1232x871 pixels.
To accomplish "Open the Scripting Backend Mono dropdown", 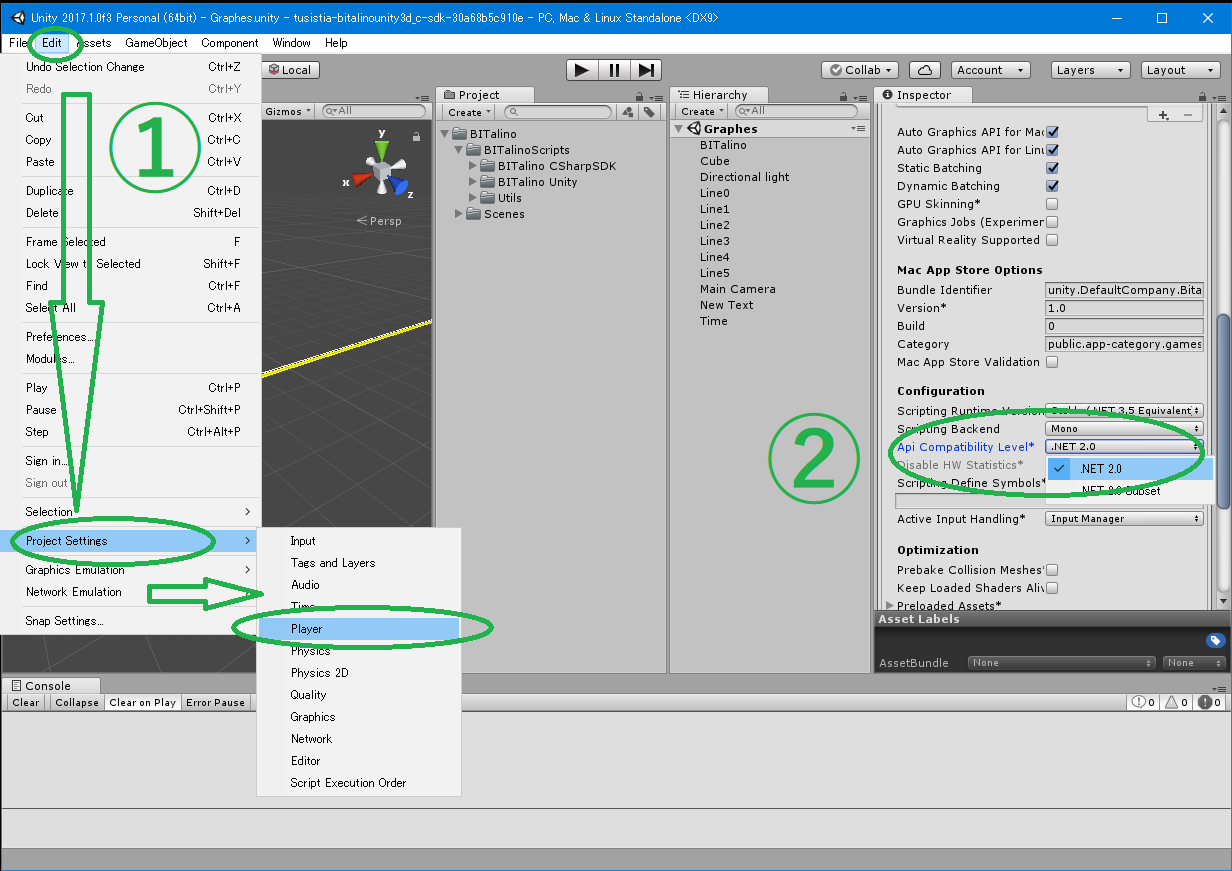I will tap(1124, 429).
